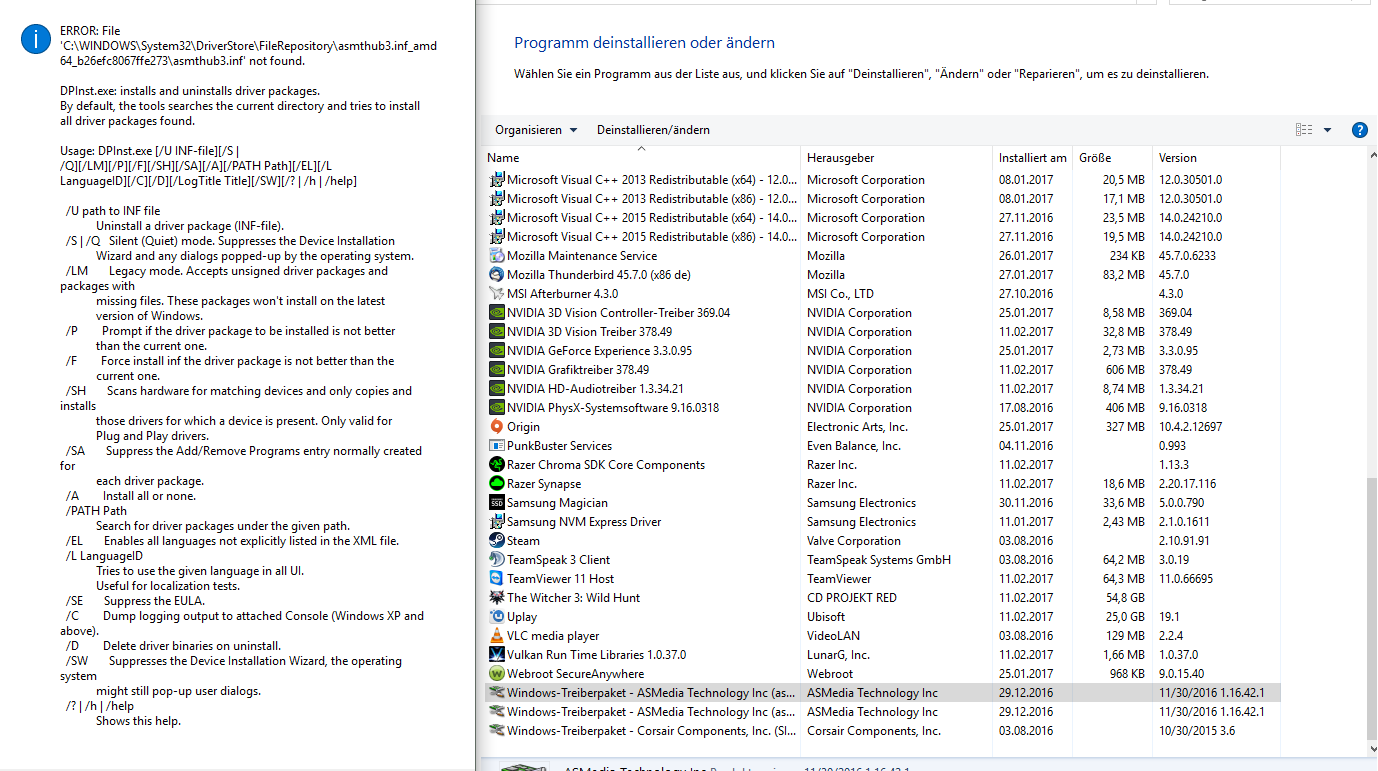Viewport: 1378px width, 771px height.
Task: Click the Mozilla Thunderbird icon
Action: [x=497, y=275]
